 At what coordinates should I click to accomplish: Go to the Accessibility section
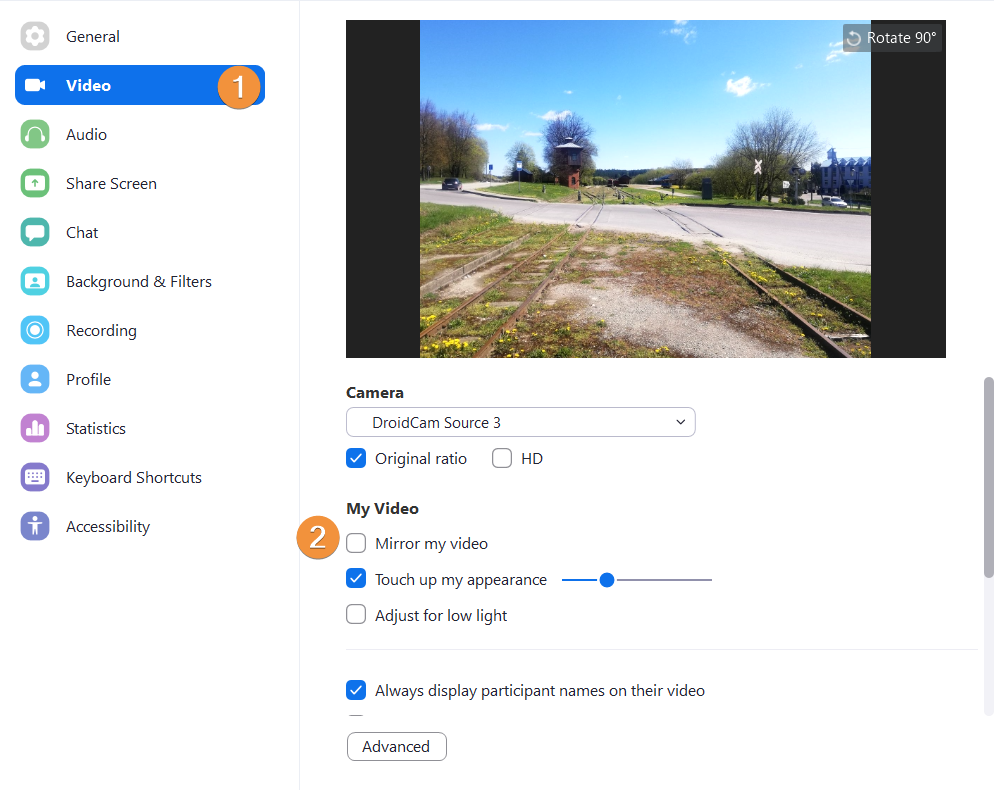107,527
